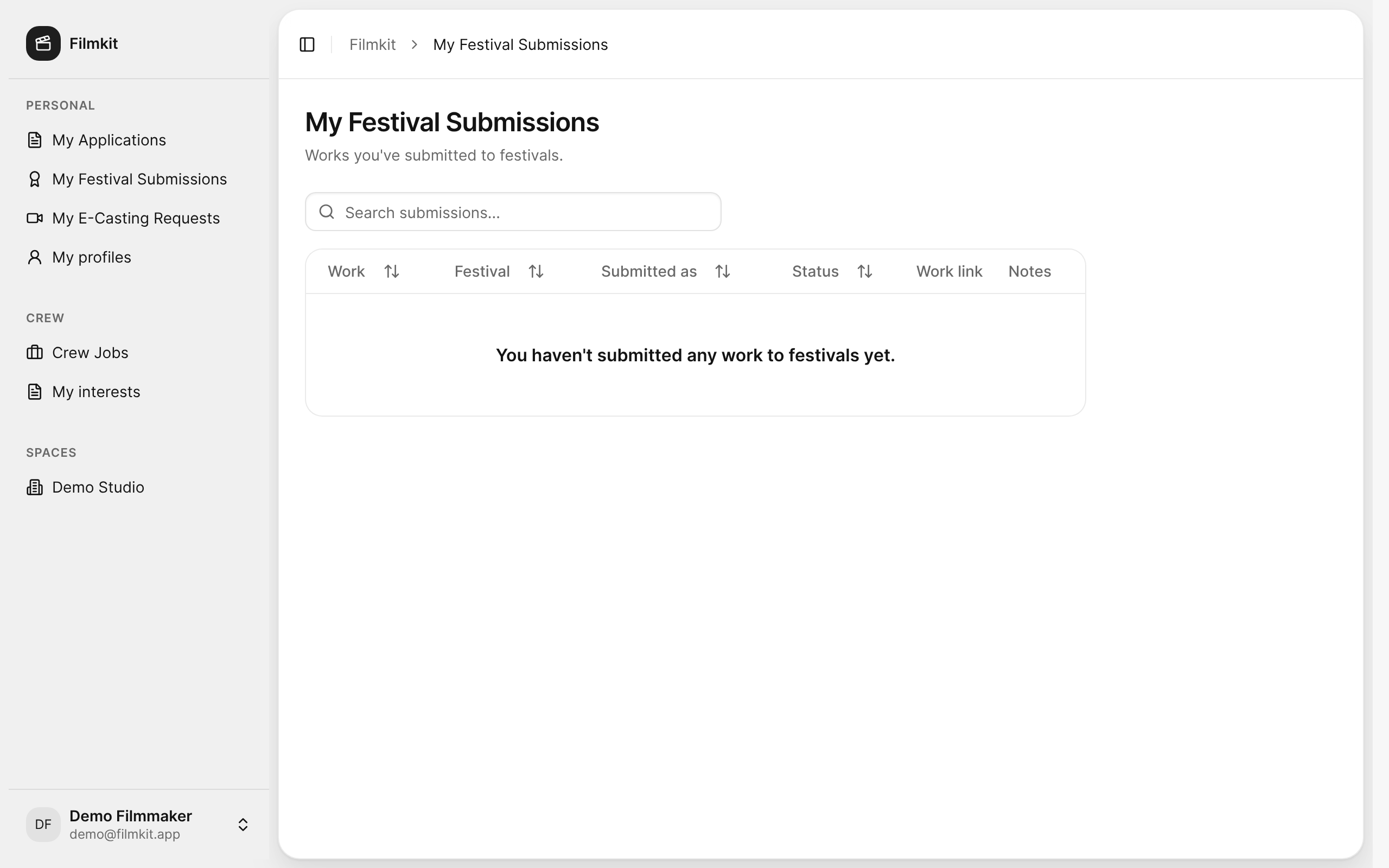The width and height of the screenshot is (1389, 868).
Task: Click the Status column header label
Action: pyautogui.click(x=815, y=271)
